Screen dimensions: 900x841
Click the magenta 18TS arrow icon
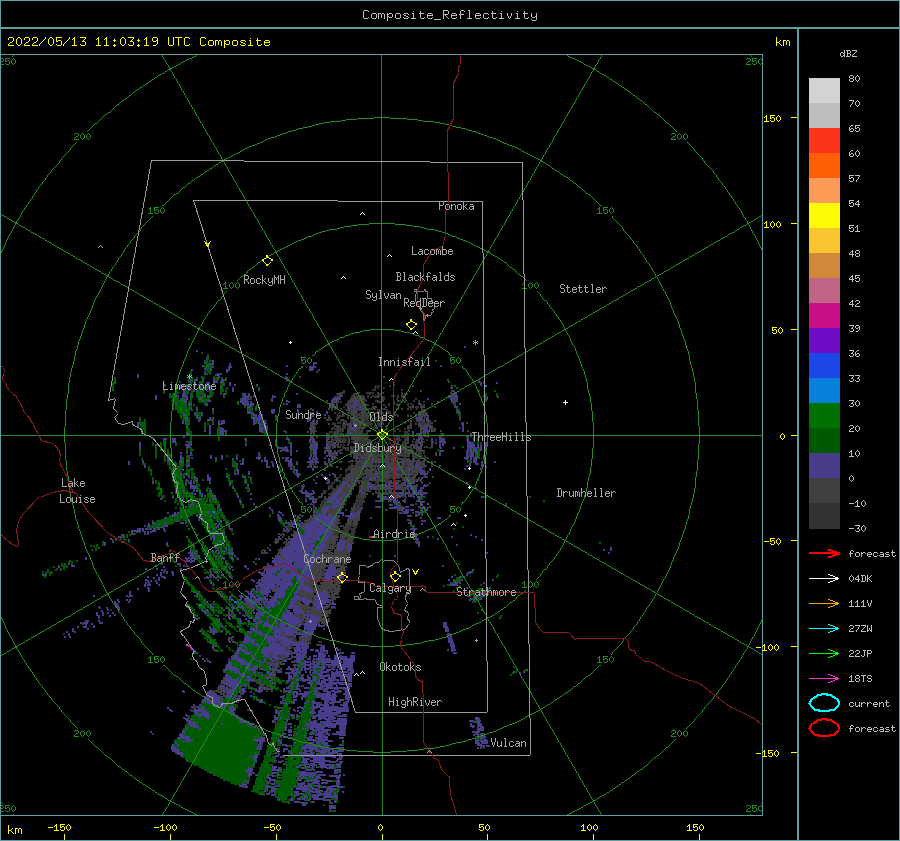pyautogui.click(x=824, y=679)
